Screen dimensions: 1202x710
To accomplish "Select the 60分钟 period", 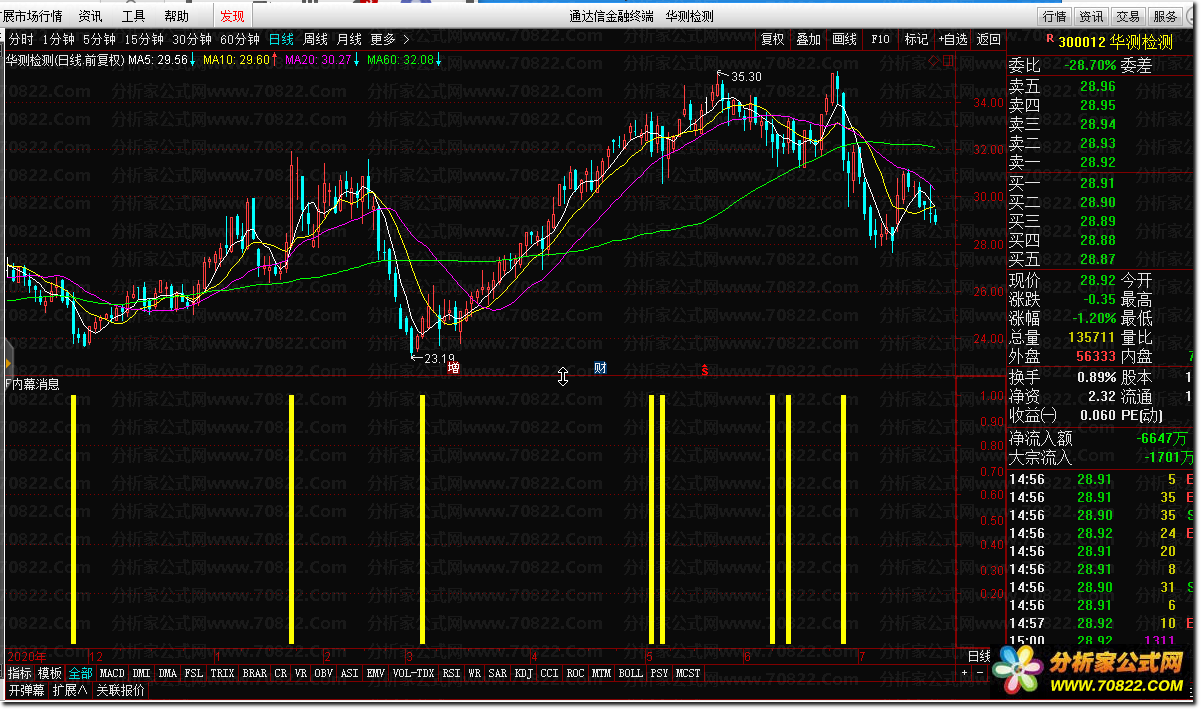I will (x=240, y=39).
